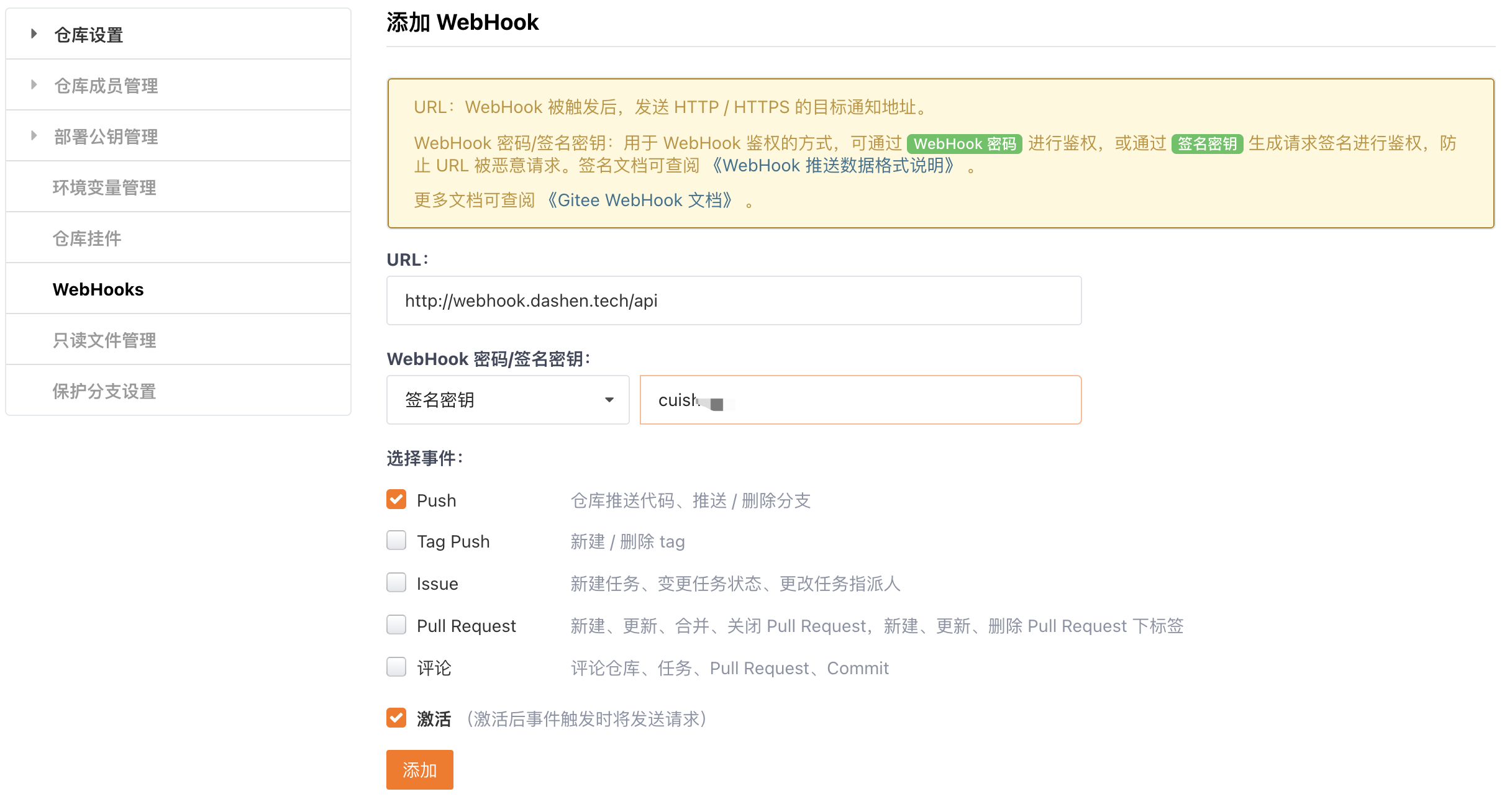Open 《WebHook 推送数据格式说明》 link
Viewport: 1502px width, 812px height.
[832, 166]
